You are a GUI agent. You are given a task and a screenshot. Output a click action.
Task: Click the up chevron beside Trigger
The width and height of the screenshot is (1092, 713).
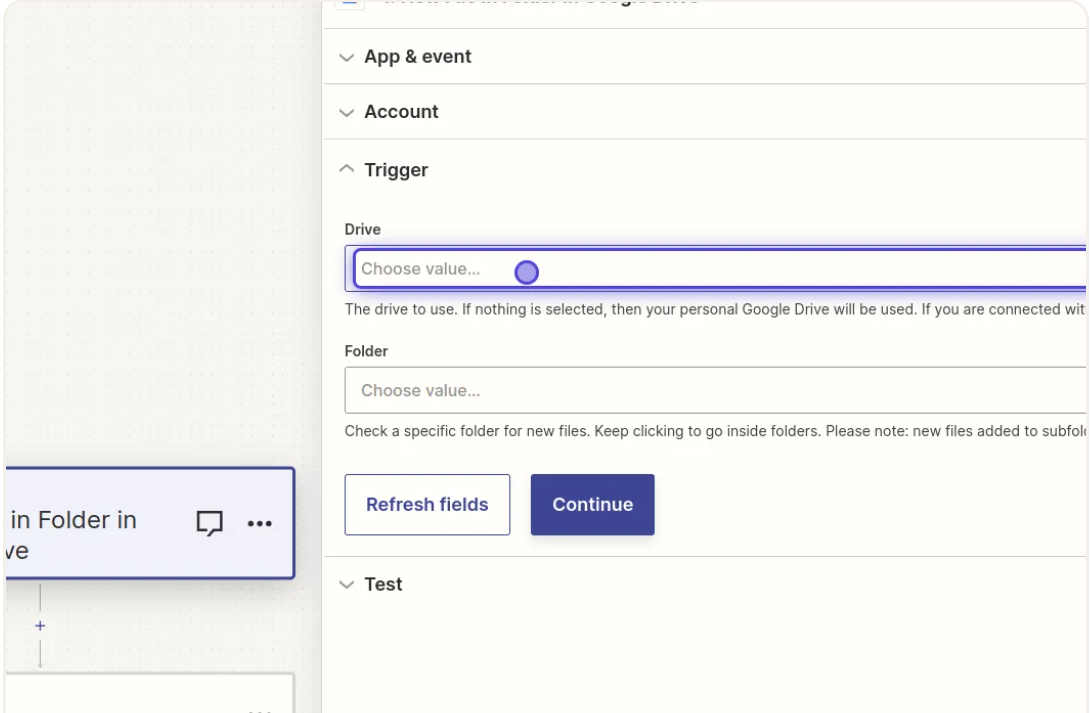point(347,170)
